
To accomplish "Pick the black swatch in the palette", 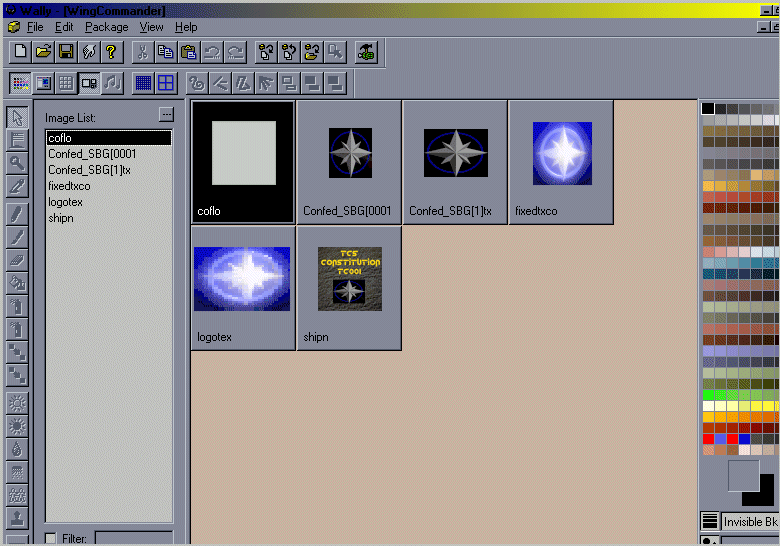I will pos(708,108).
